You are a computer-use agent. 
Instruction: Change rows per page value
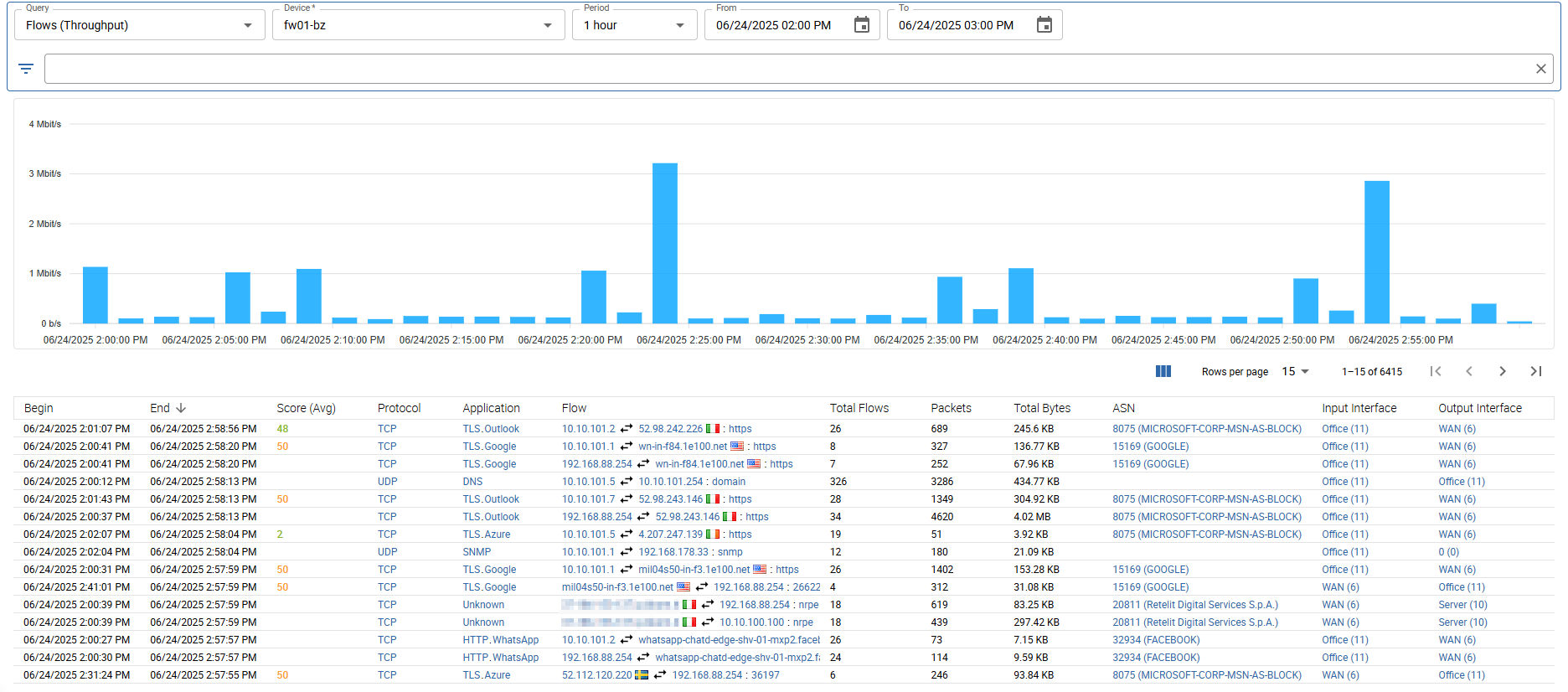tap(1295, 371)
